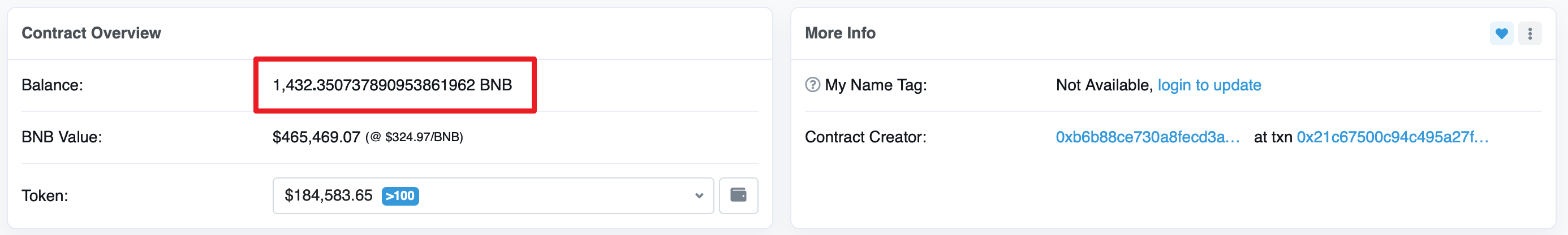The width and height of the screenshot is (1568, 235).
Task: Click the More Info heading
Action: (840, 33)
